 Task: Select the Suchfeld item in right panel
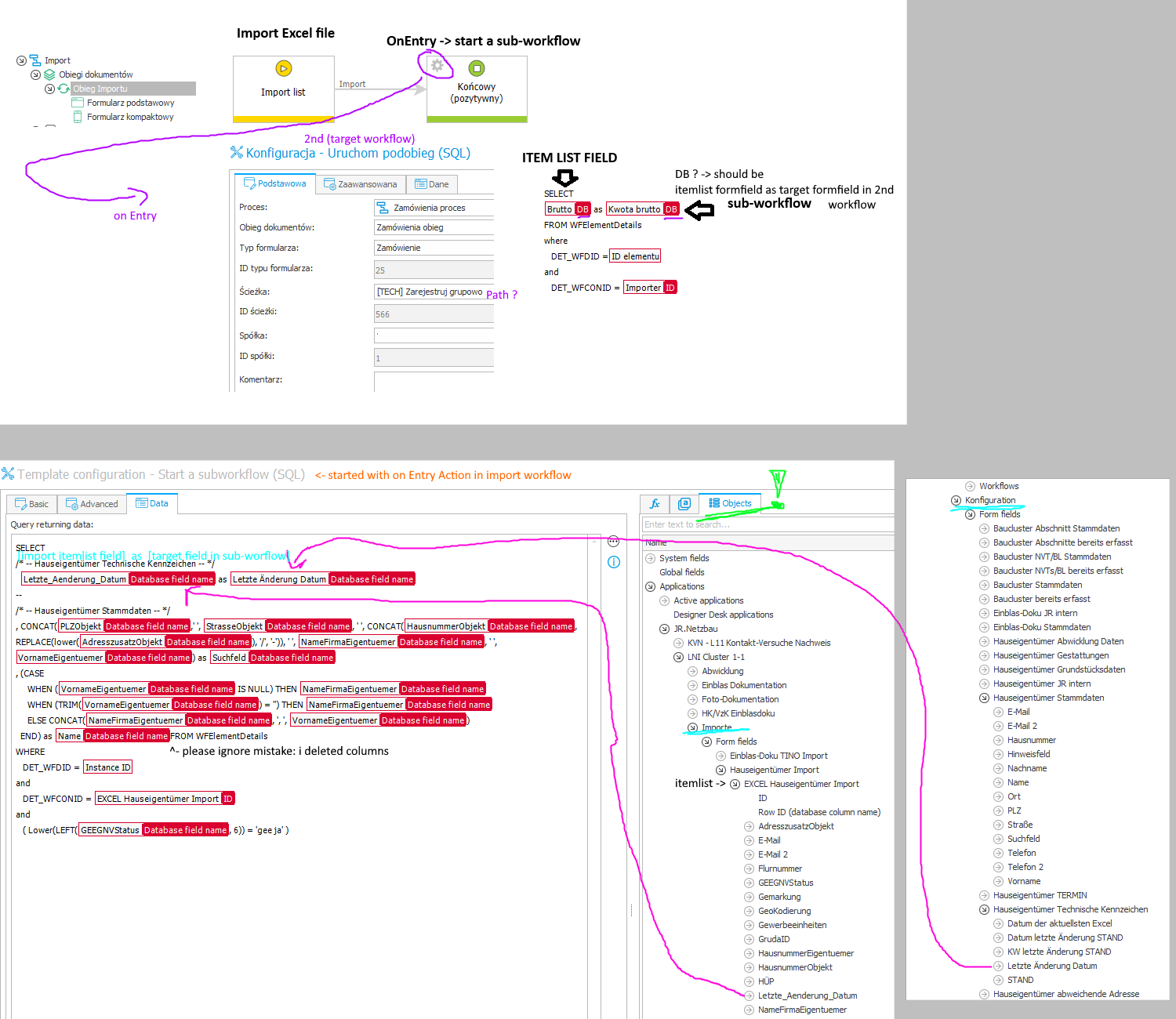pos(1023,839)
